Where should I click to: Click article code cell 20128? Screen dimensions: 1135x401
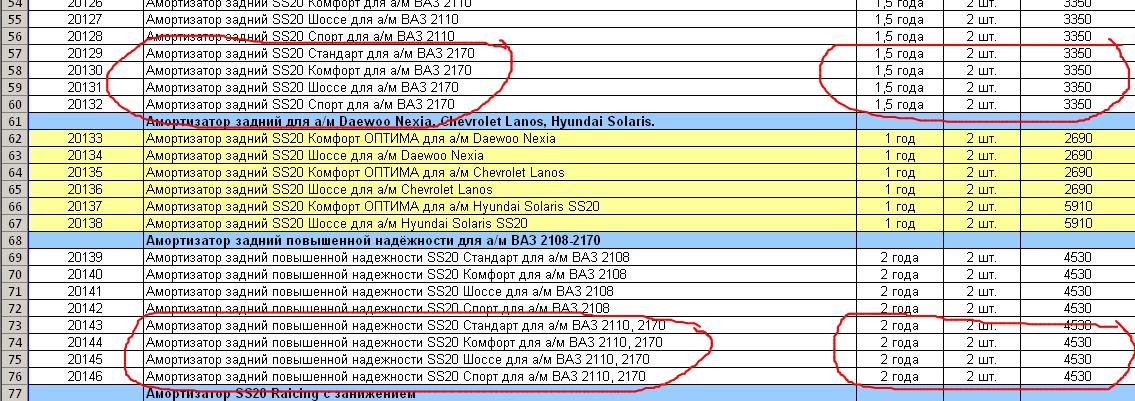point(85,36)
